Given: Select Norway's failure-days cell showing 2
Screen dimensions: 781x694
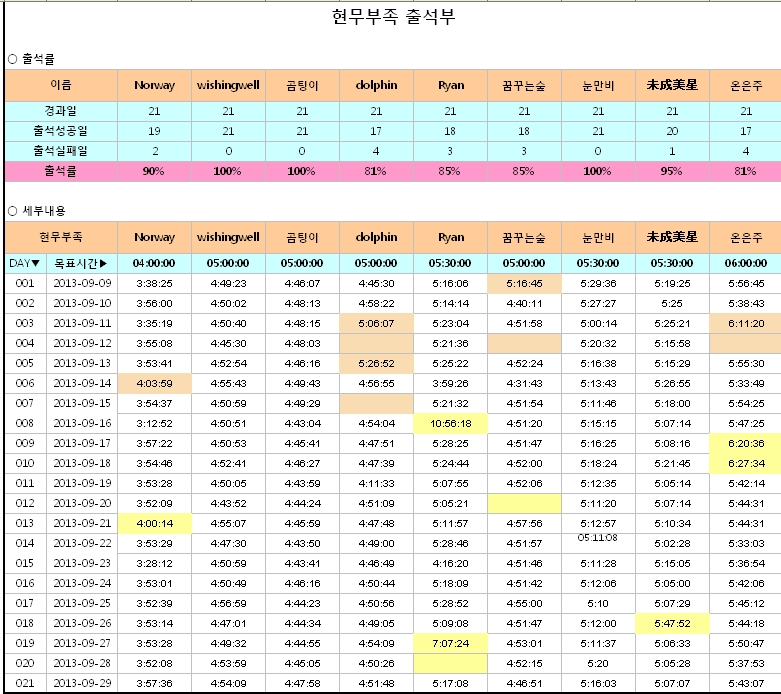Looking at the screenshot, I should (x=154, y=151).
